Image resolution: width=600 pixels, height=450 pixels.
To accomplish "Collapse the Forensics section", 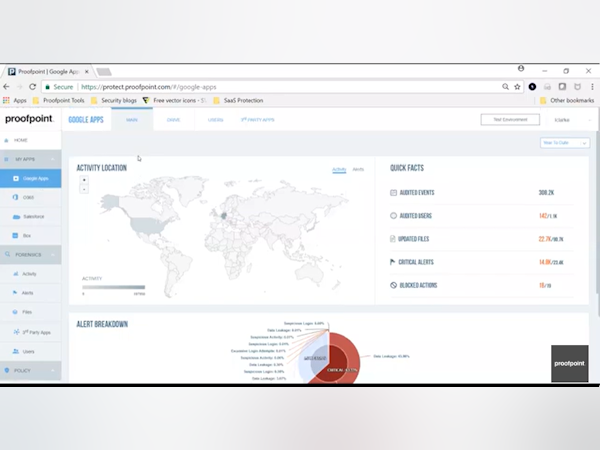I will [53, 254].
